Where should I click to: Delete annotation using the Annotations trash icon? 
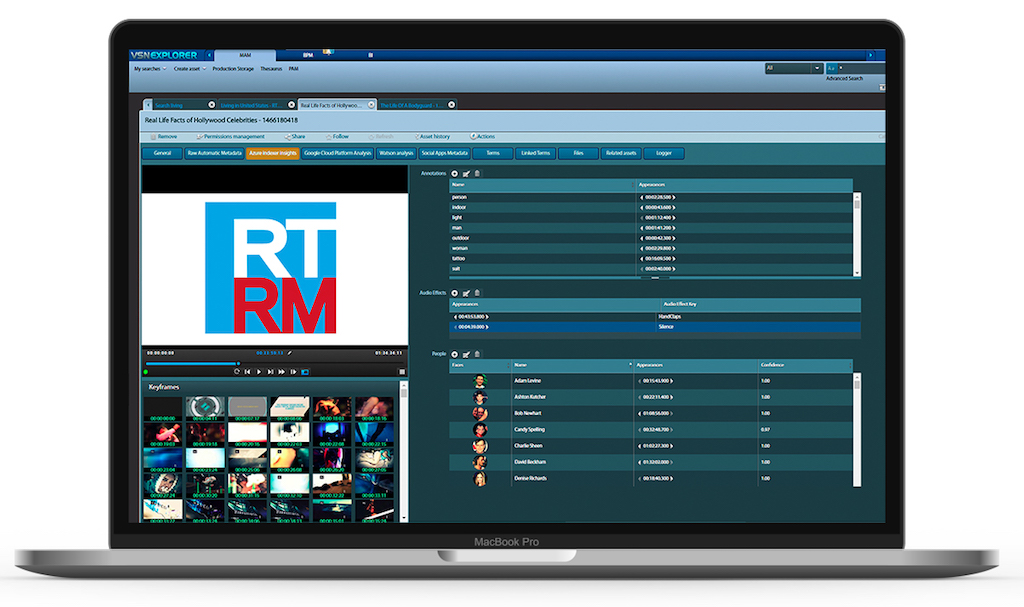click(x=477, y=174)
